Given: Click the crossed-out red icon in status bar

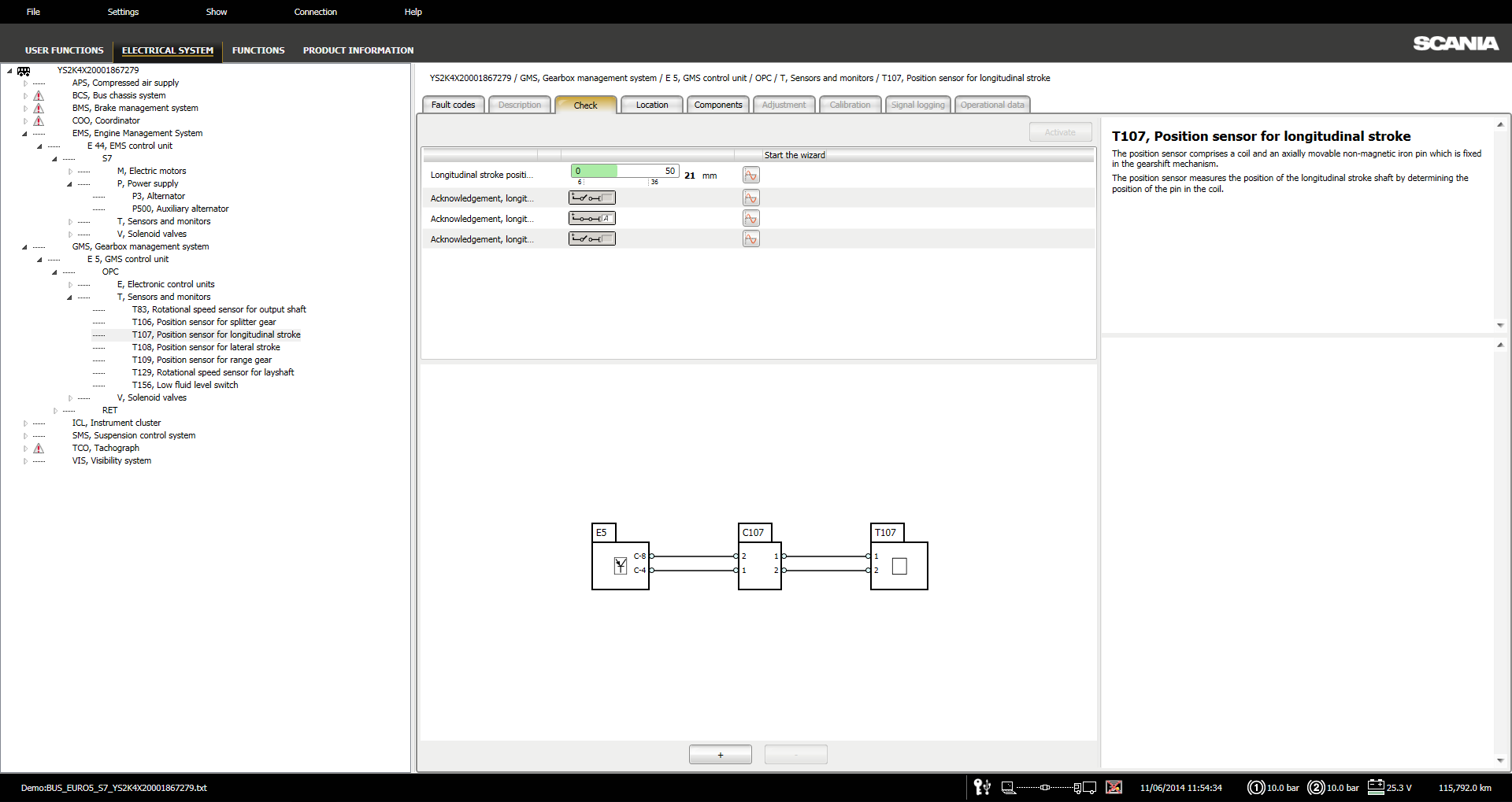Looking at the screenshot, I should (x=1114, y=787).
